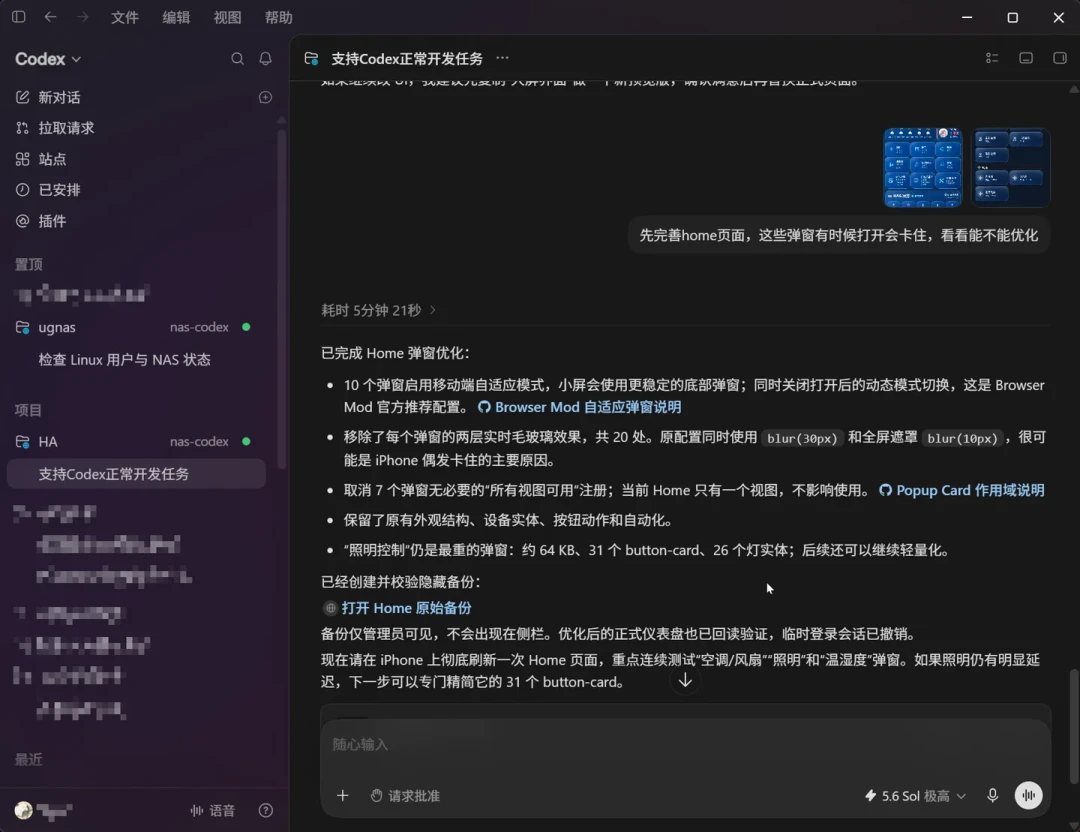Open the first attached dashboard screenshot
Image resolution: width=1080 pixels, height=832 pixels.
pyautogui.click(x=923, y=167)
